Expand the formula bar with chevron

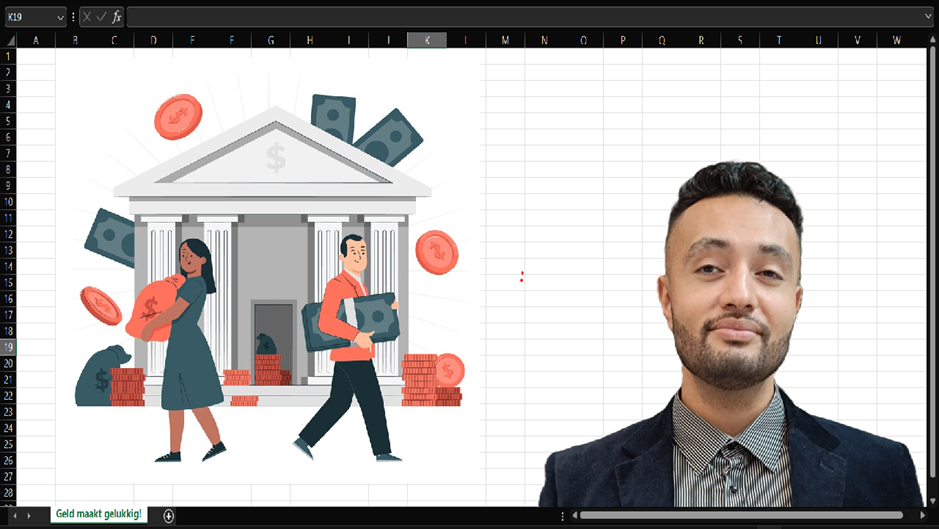pos(928,17)
